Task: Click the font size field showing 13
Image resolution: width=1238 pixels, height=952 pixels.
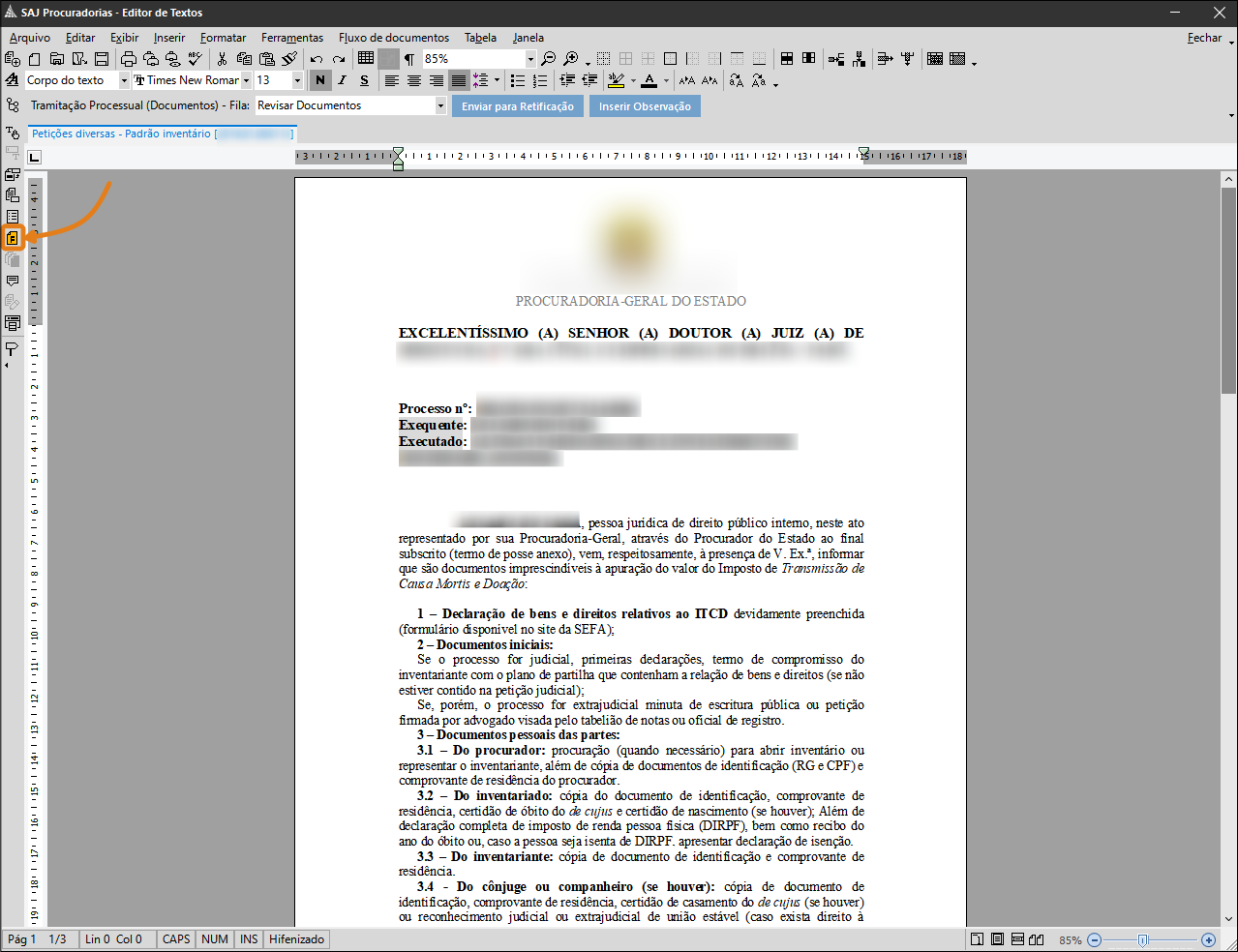Action: [271, 80]
